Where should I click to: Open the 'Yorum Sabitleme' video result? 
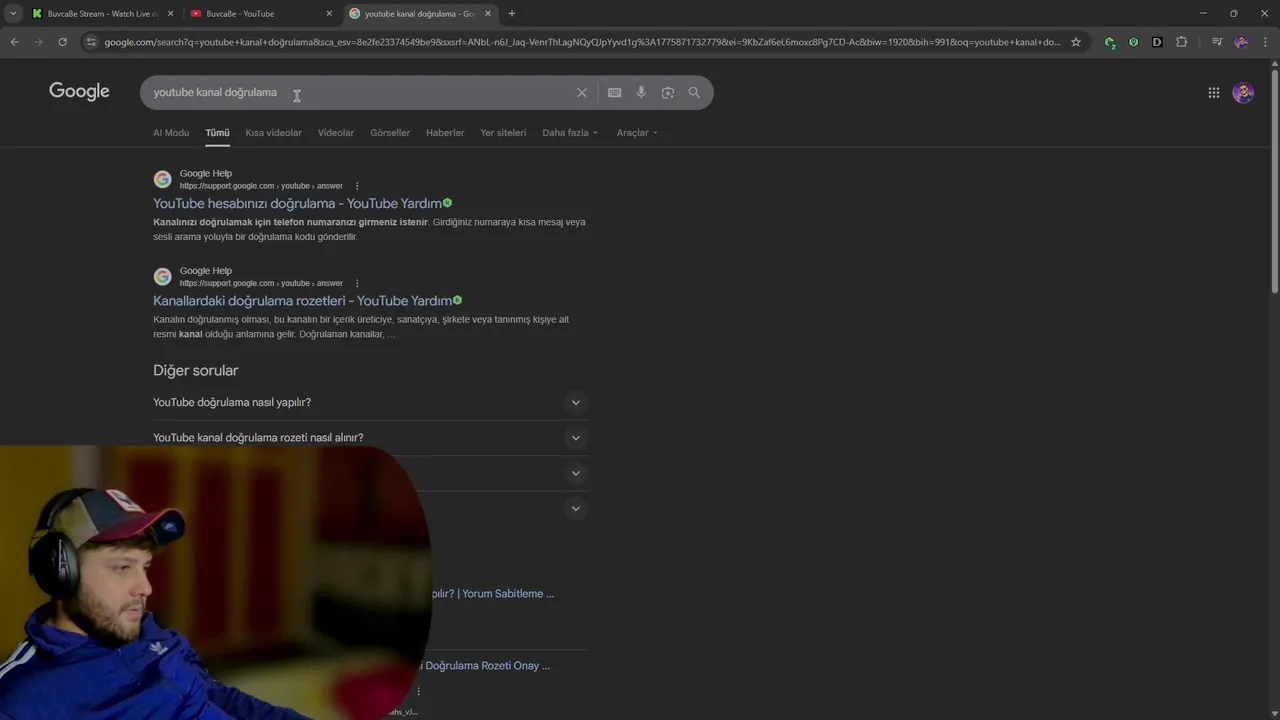[x=493, y=594]
